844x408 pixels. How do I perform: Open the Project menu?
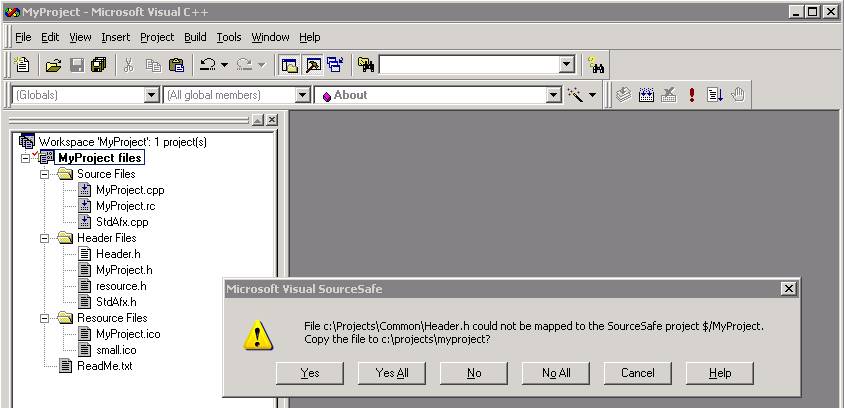click(156, 37)
